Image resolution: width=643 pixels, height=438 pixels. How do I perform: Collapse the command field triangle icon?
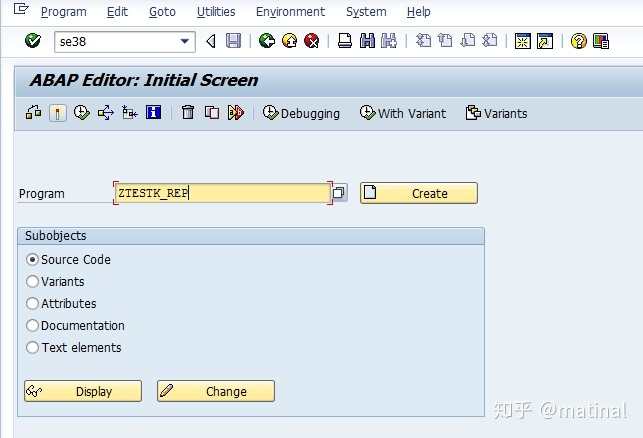[x=211, y=41]
